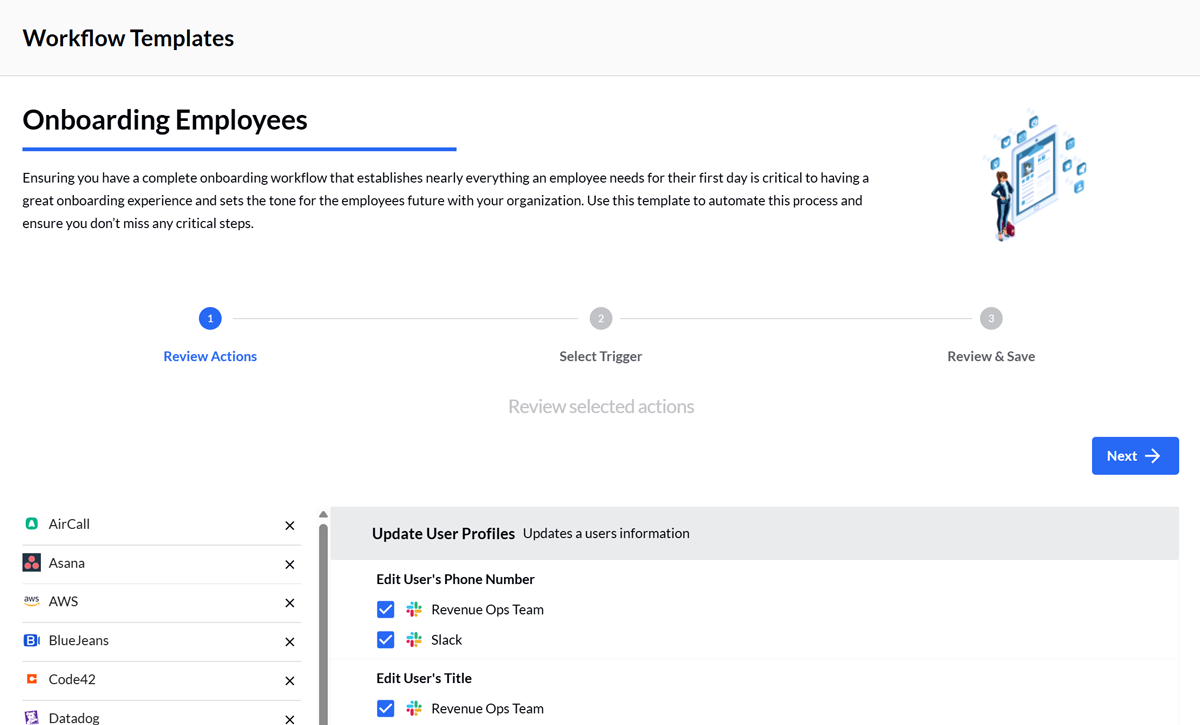Click the AirCall app icon

click(31, 524)
